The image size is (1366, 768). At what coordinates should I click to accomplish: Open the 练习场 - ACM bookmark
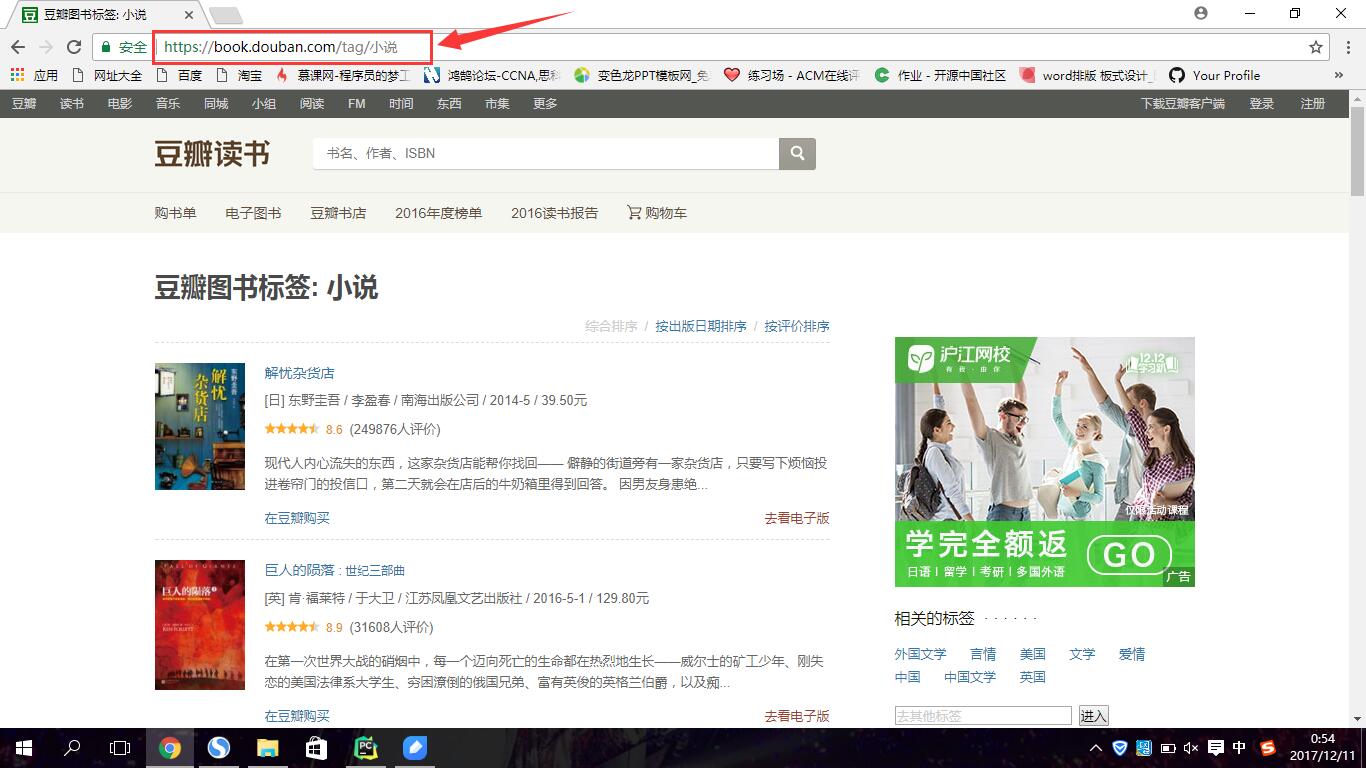792,75
